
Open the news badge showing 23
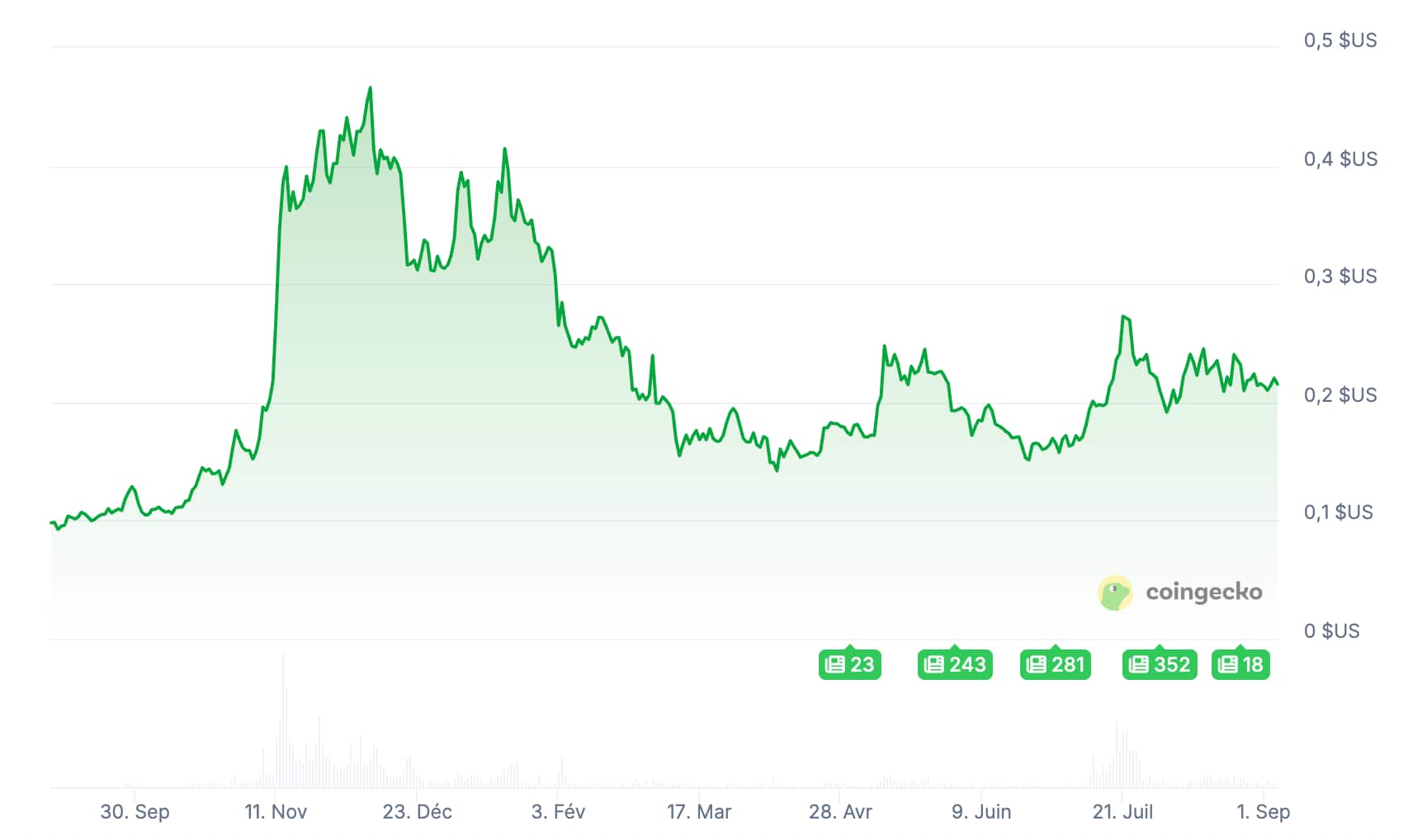(x=850, y=664)
